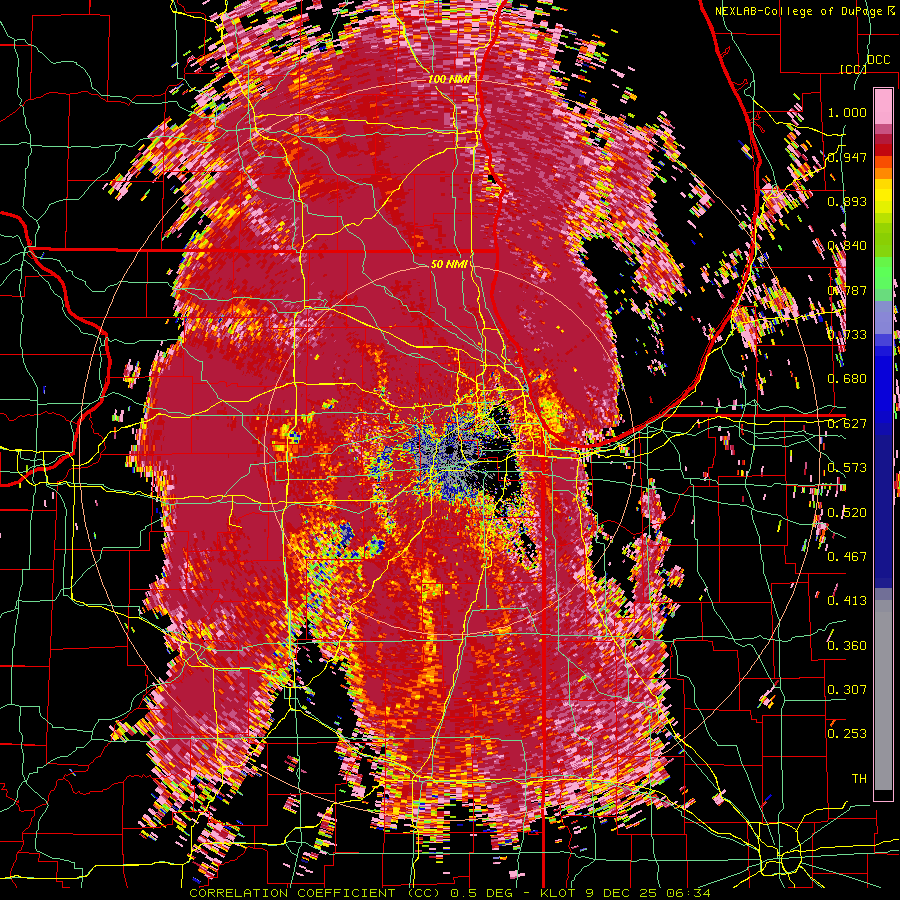Click the [CC] label near the scale

(853, 69)
